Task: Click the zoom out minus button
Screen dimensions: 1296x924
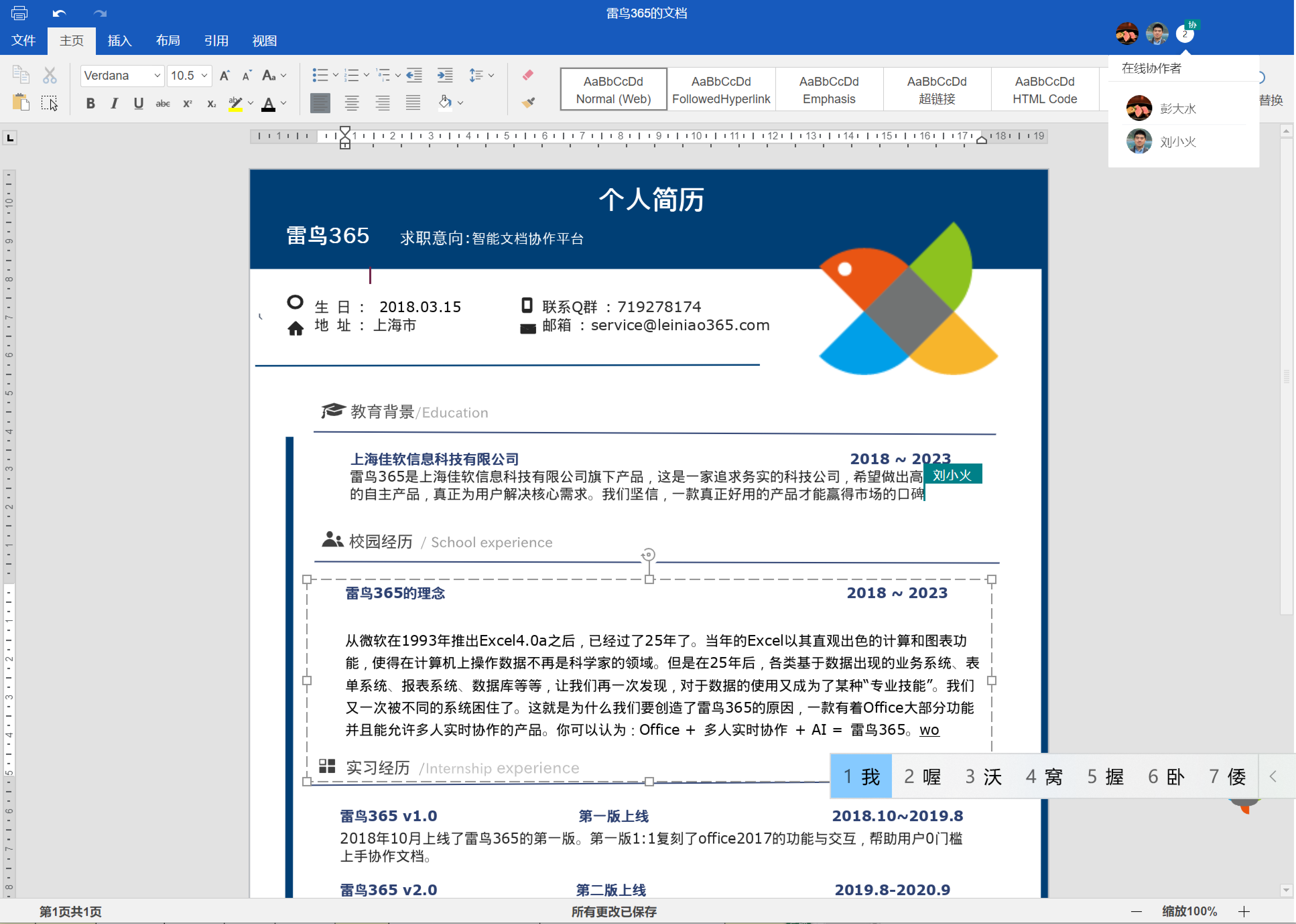Action: [1136, 912]
